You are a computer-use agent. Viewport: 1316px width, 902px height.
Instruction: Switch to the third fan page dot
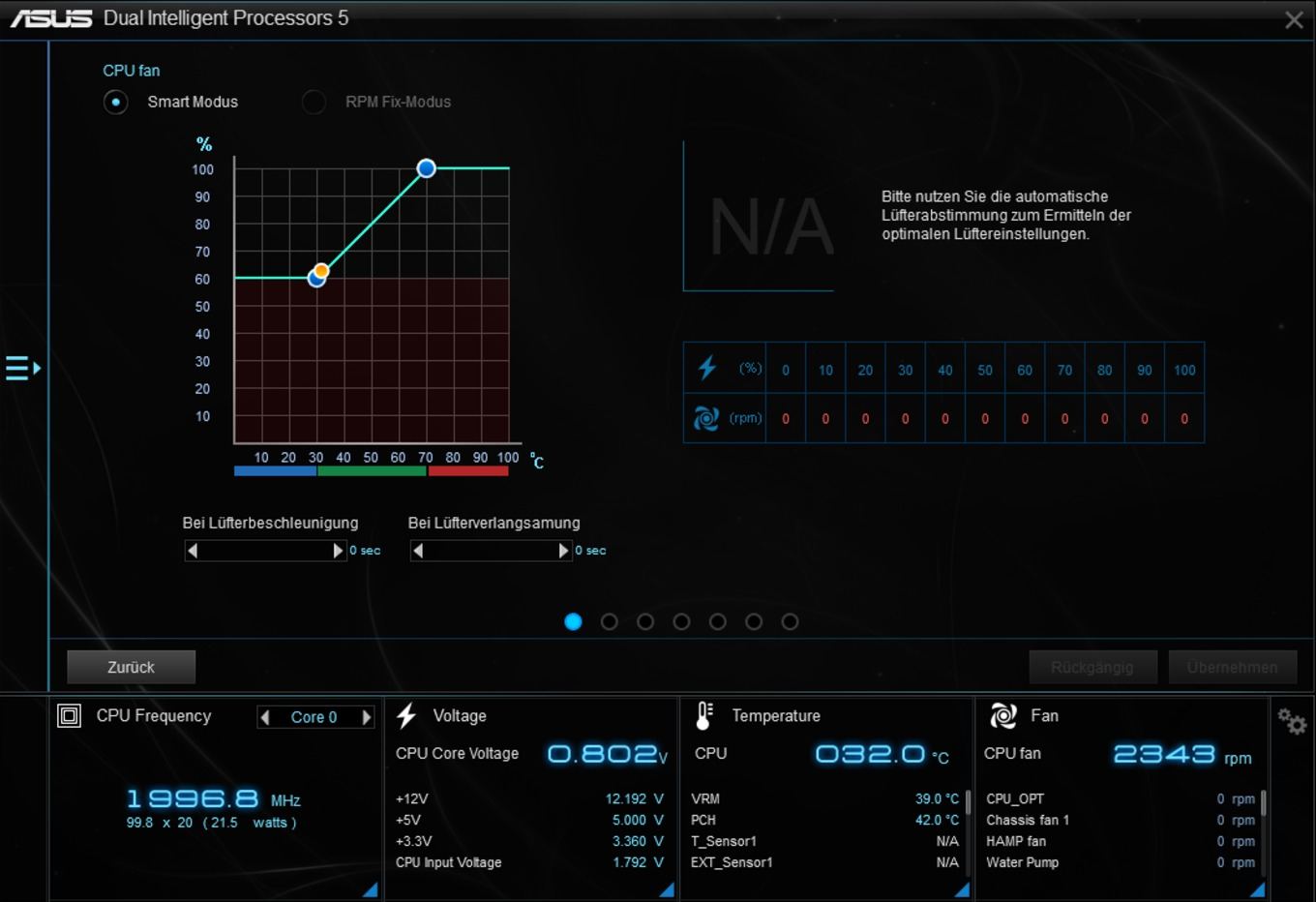click(x=645, y=621)
